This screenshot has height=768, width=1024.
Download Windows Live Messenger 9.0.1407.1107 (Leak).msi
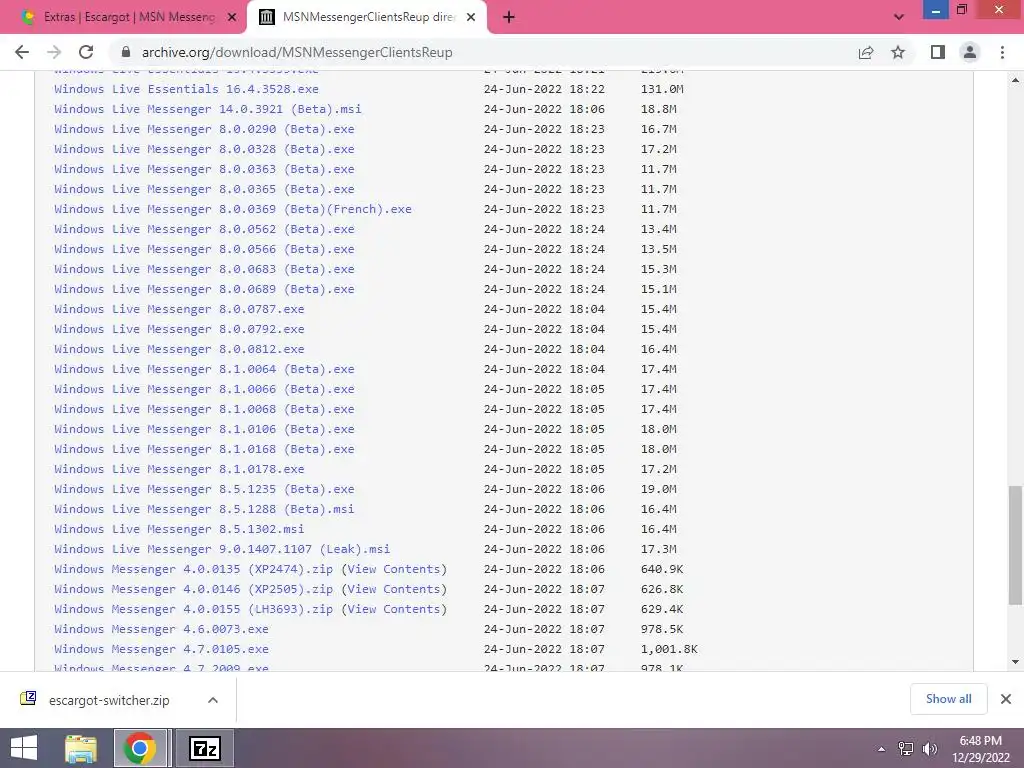(x=222, y=549)
